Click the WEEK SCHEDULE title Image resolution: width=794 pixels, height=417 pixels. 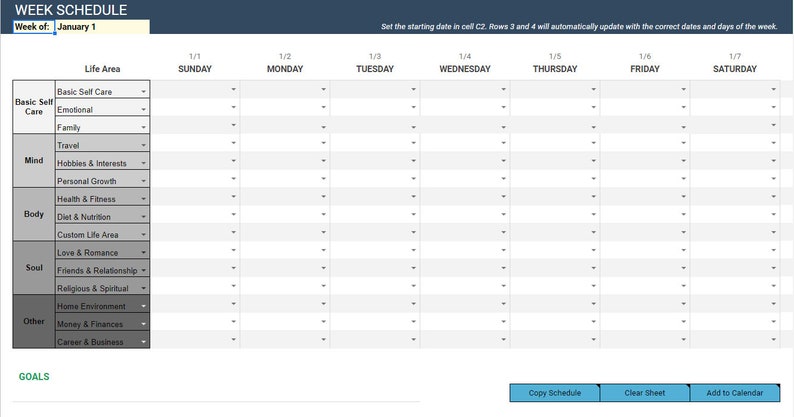click(x=71, y=10)
